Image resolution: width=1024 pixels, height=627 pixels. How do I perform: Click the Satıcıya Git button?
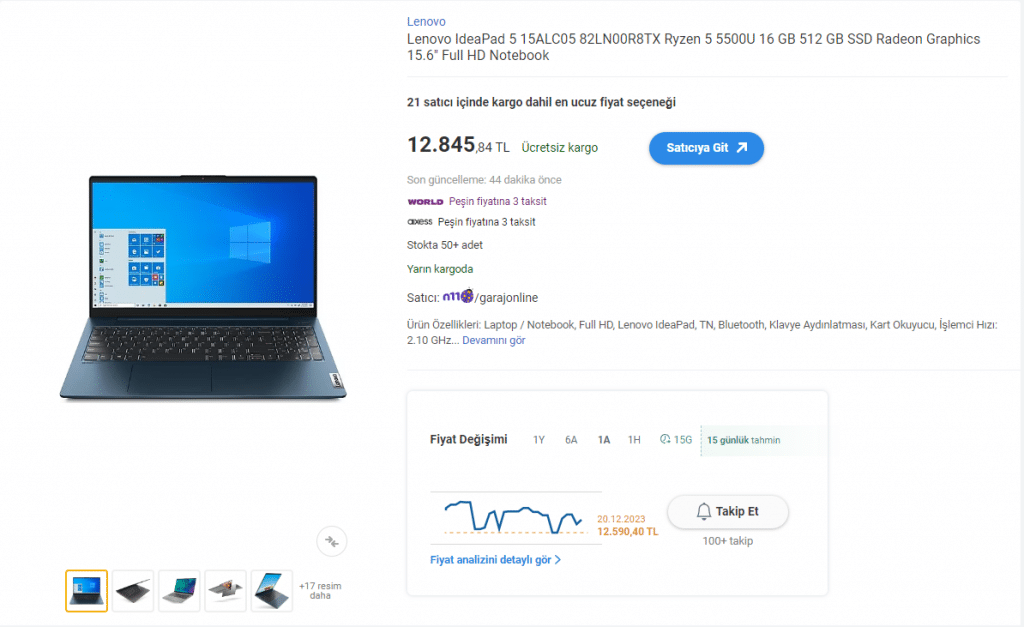(x=706, y=148)
